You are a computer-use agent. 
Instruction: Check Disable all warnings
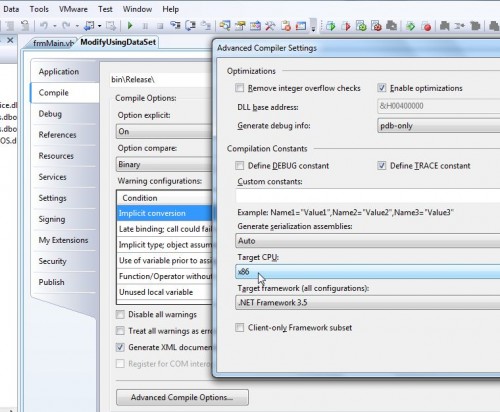tap(120, 314)
